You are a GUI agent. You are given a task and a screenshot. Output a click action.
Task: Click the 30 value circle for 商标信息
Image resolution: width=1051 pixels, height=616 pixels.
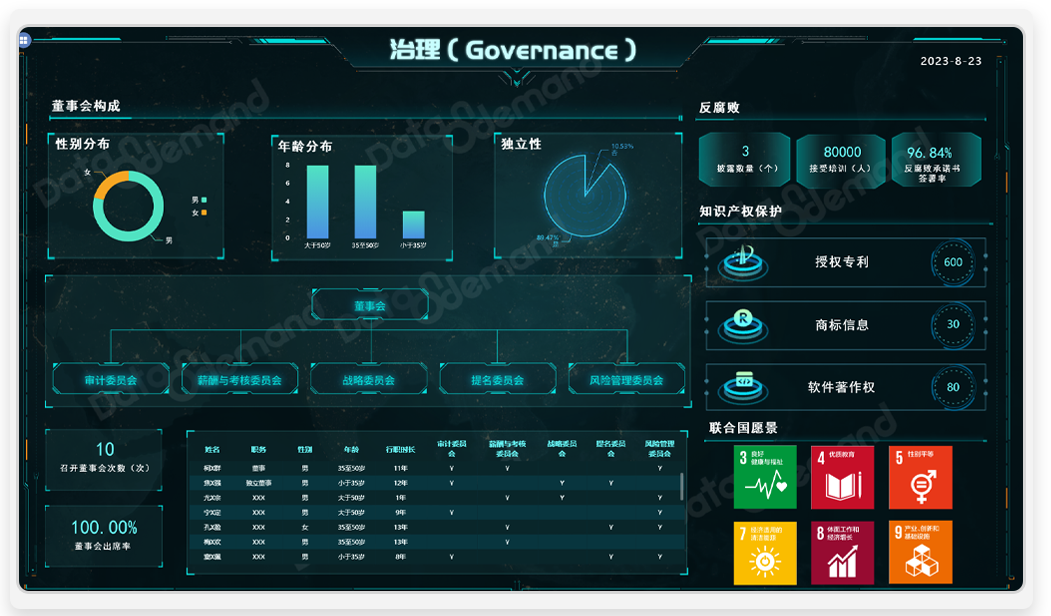click(953, 324)
